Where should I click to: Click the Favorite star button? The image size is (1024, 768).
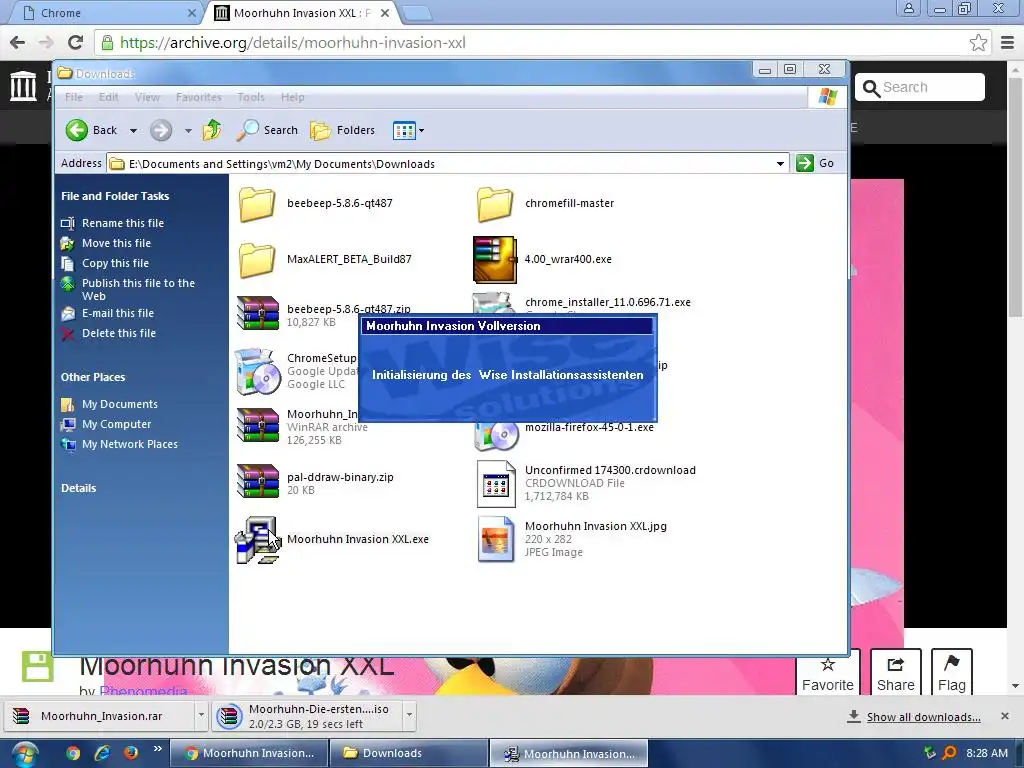click(x=827, y=673)
